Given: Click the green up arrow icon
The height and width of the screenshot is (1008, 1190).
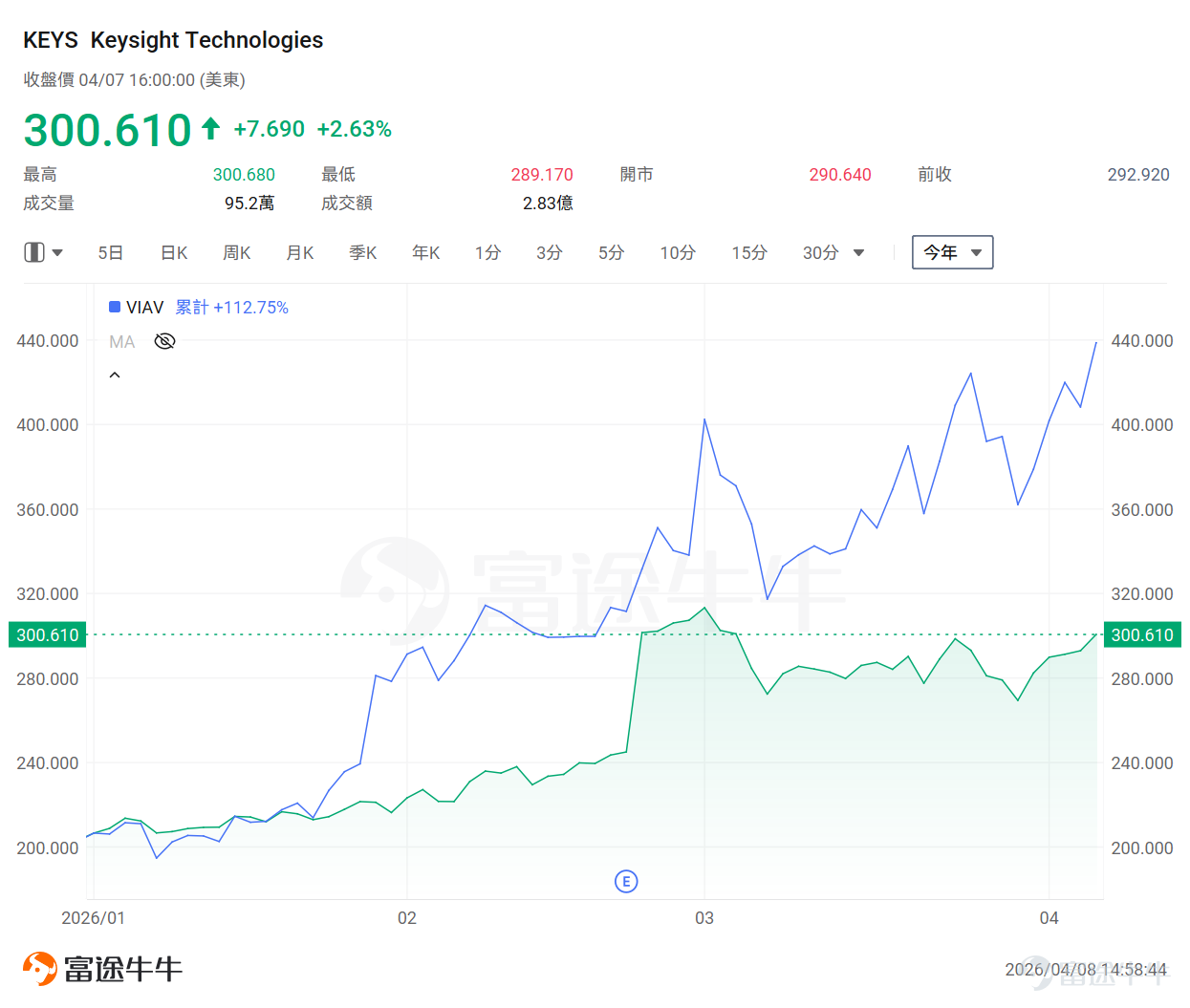Looking at the screenshot, I should [211, 128].
